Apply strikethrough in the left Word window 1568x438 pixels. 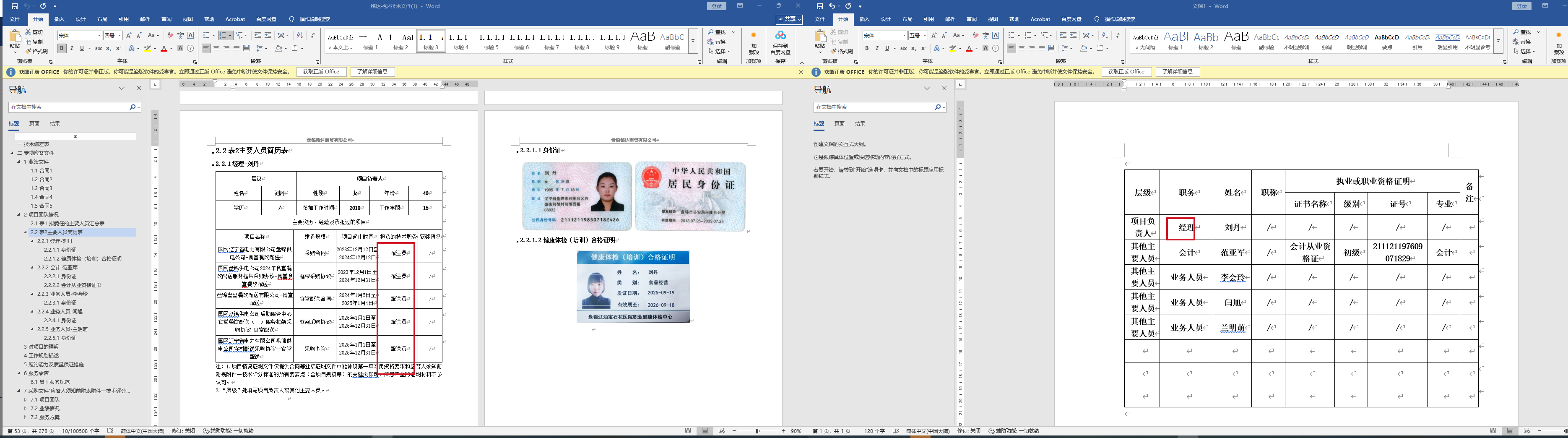(x=98, y=49)
